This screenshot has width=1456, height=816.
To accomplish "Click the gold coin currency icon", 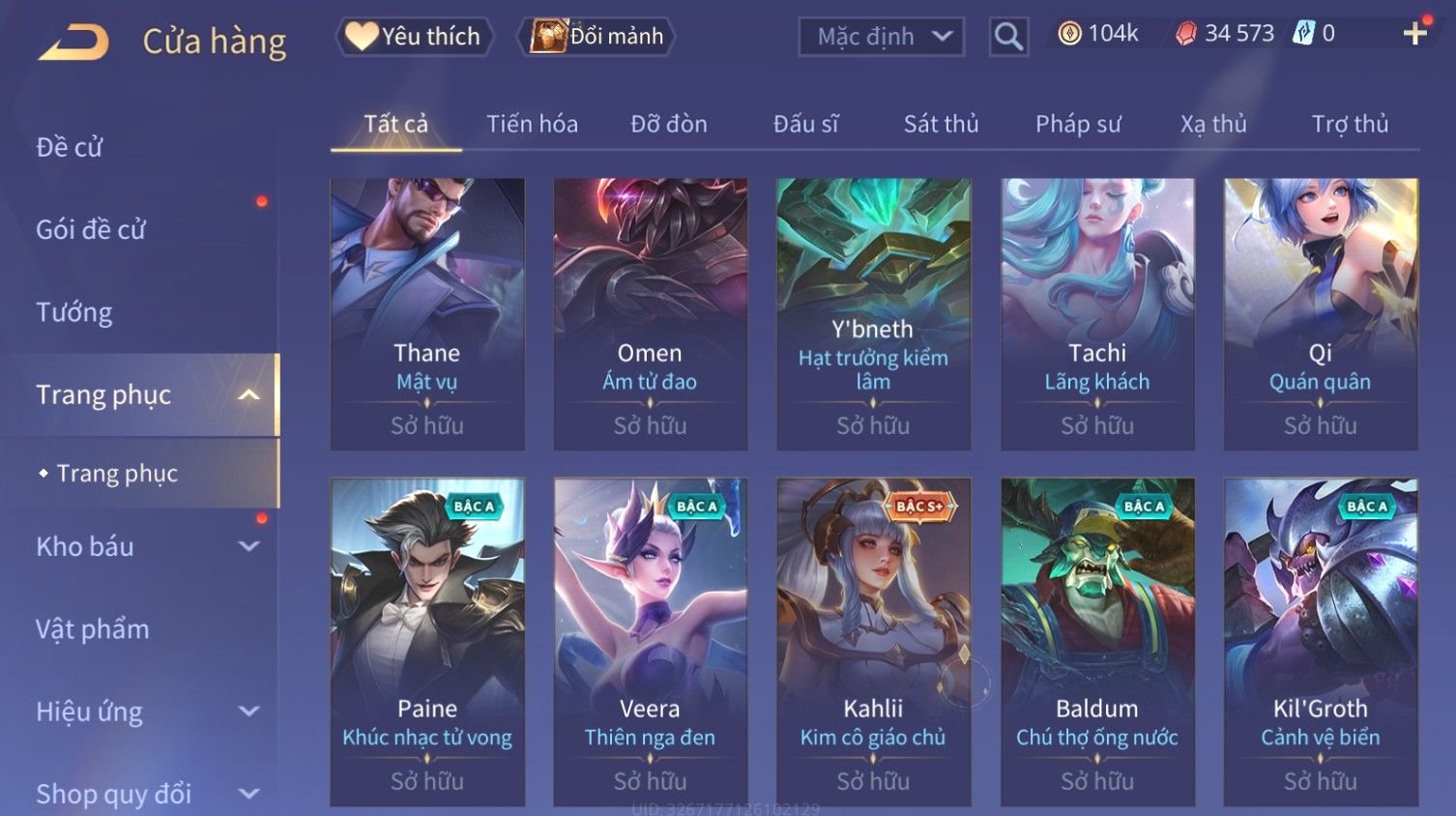I will pyautogui.click(x=1069, y=34).
